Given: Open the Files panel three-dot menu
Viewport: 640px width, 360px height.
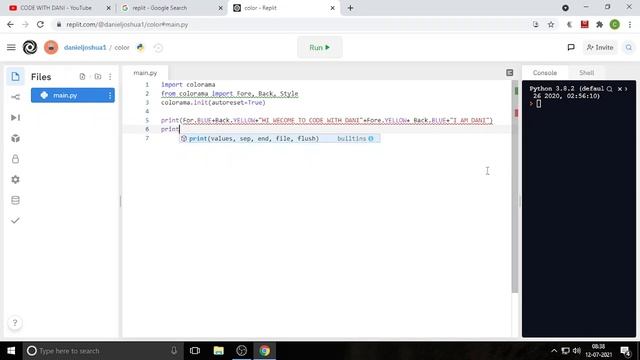Looking at the screenshot, I should (110, 77).
